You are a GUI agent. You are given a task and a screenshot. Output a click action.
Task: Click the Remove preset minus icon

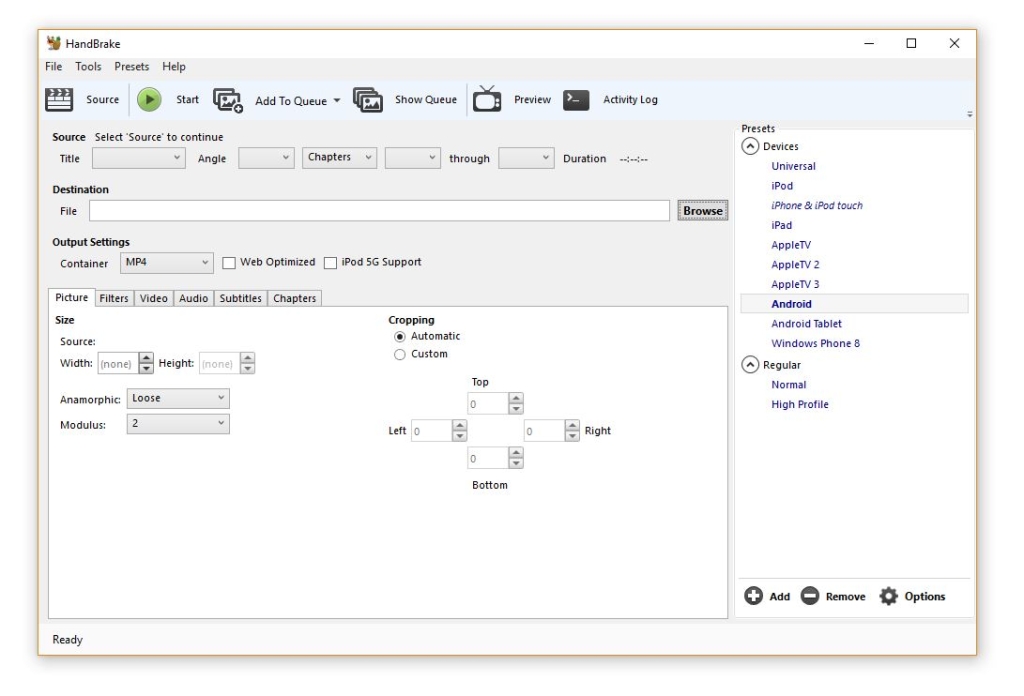click(810, 596)
